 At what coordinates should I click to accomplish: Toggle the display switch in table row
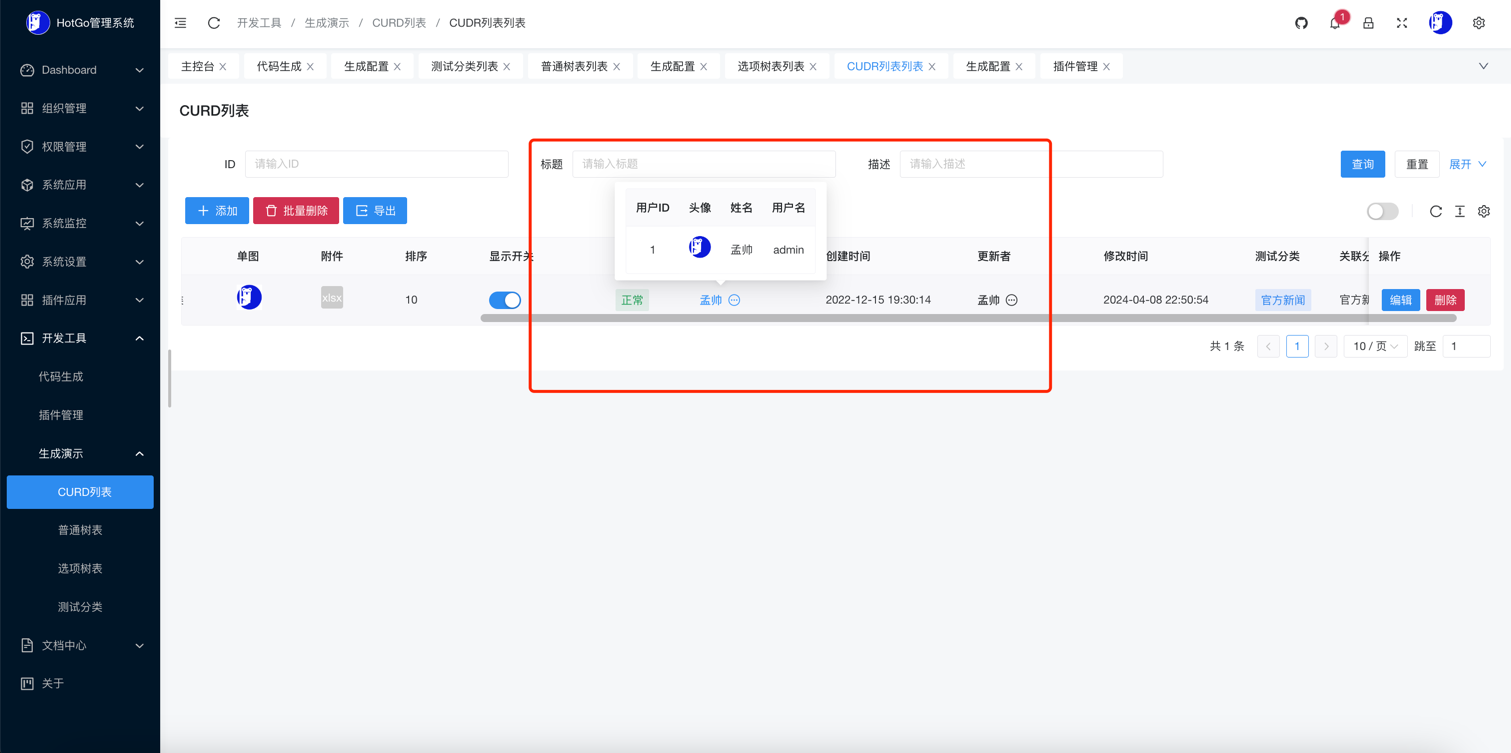tap(505, 300)
